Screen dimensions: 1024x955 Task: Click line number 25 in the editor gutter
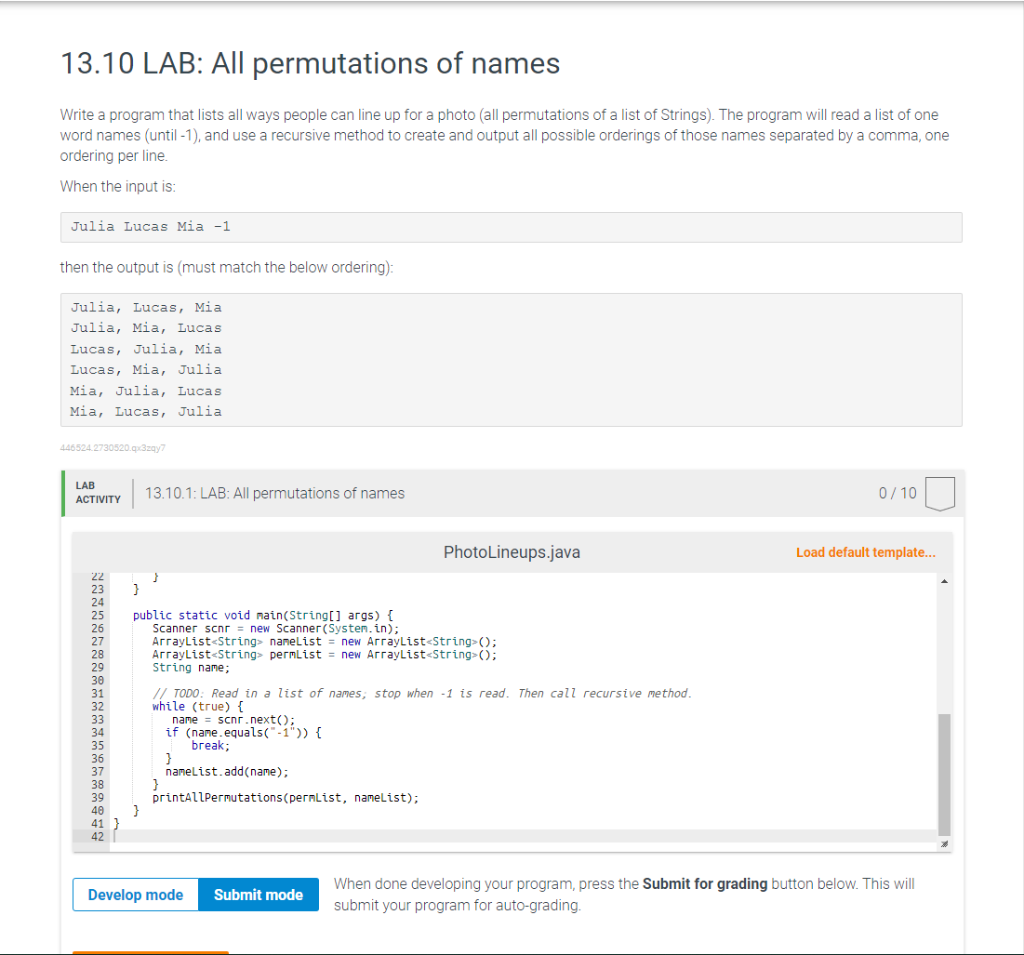(x=96, y=615)
